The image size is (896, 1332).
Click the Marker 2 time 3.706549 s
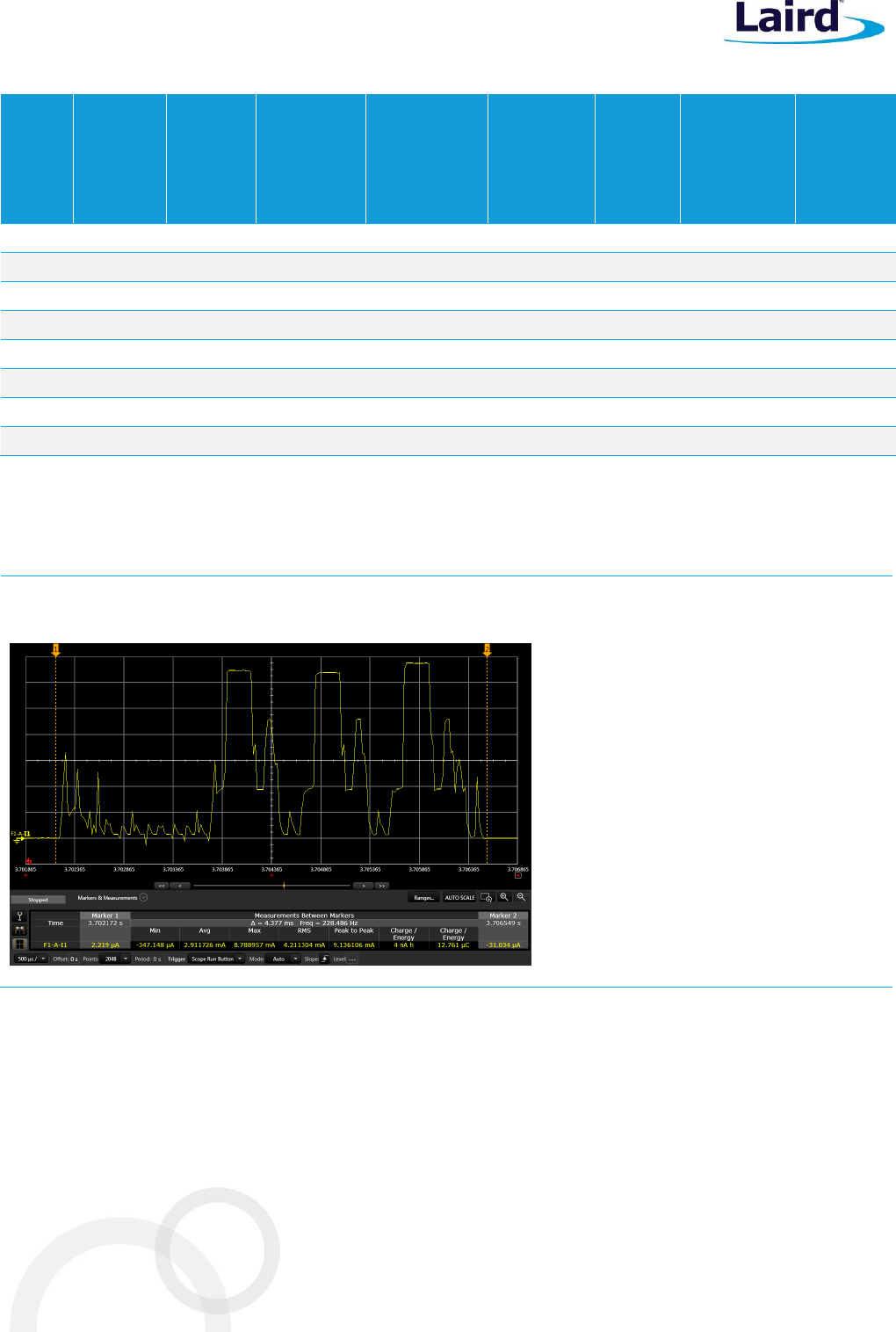[x=503, y=923]
